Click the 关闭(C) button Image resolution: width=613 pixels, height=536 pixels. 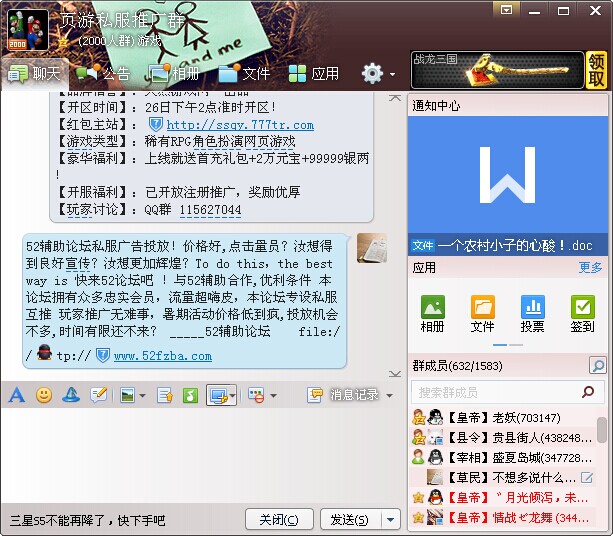click(279, 520)
